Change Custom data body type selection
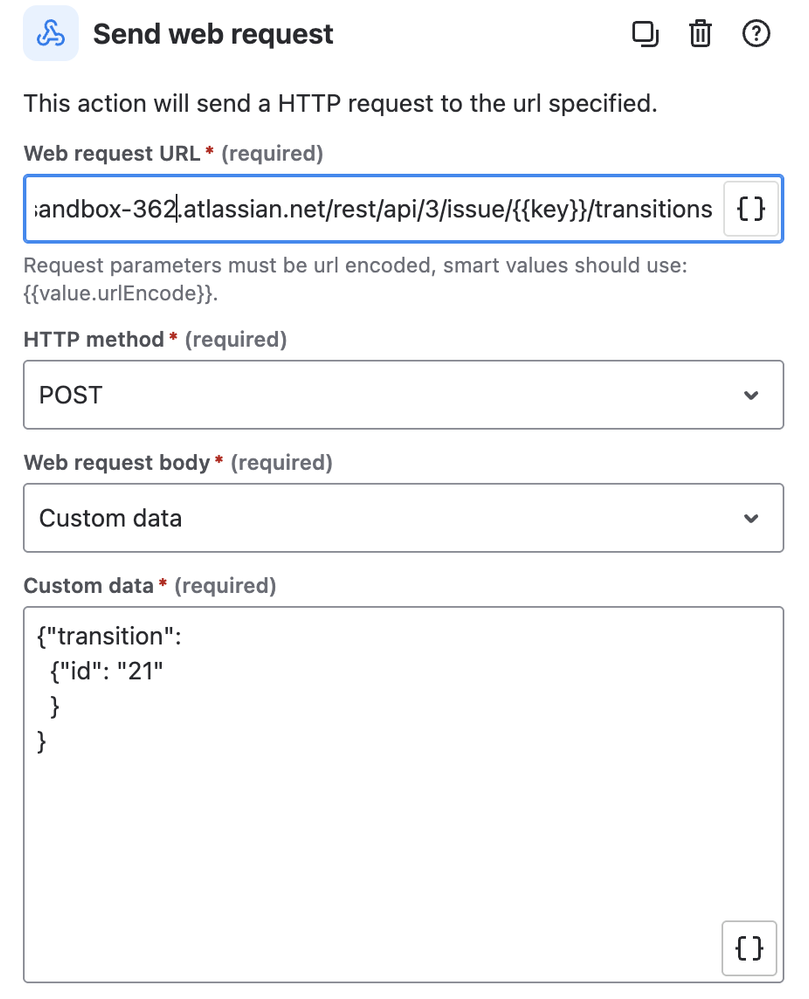809x999 pixels. pos(403,518)
